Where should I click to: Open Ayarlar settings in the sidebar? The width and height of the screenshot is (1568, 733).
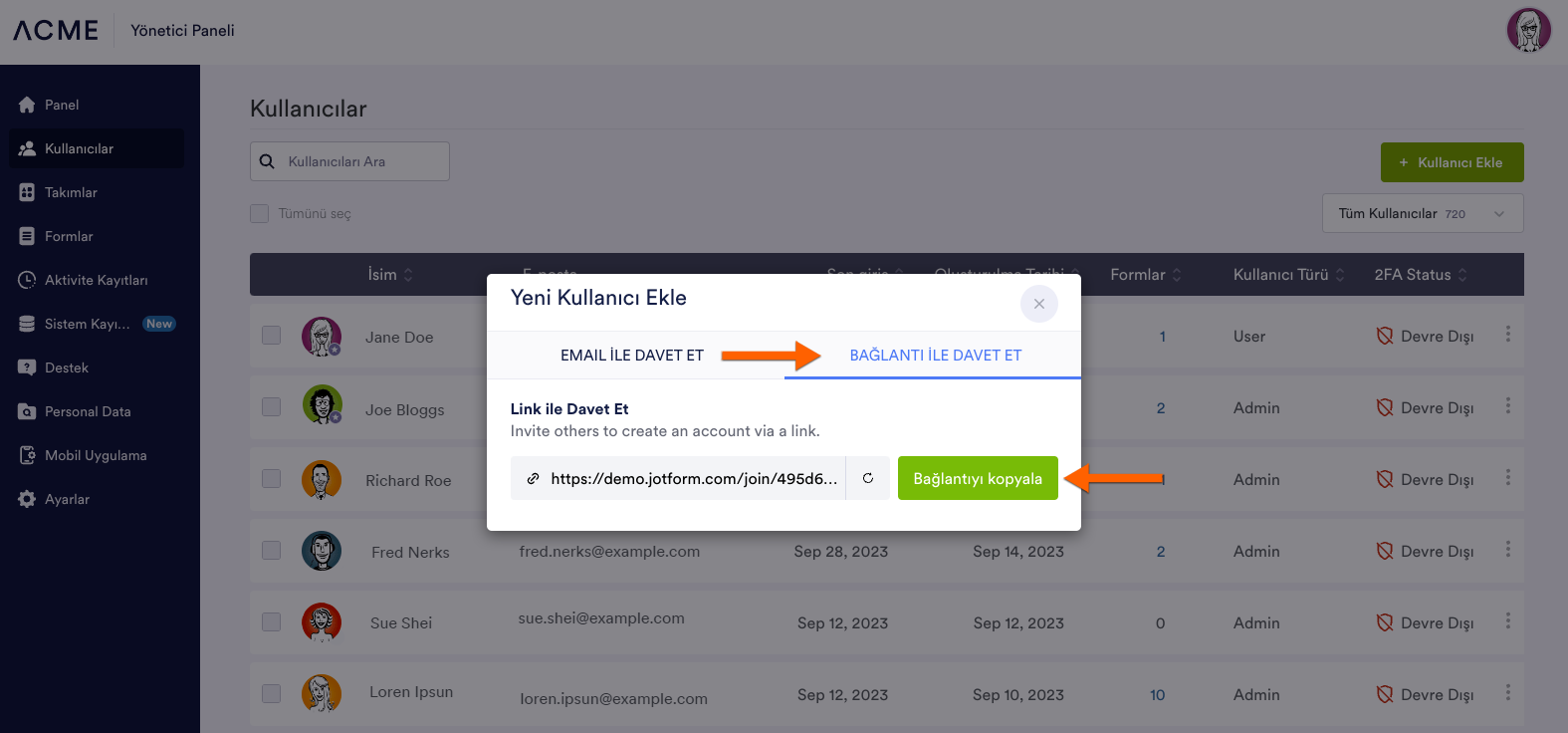pos(67,499)
